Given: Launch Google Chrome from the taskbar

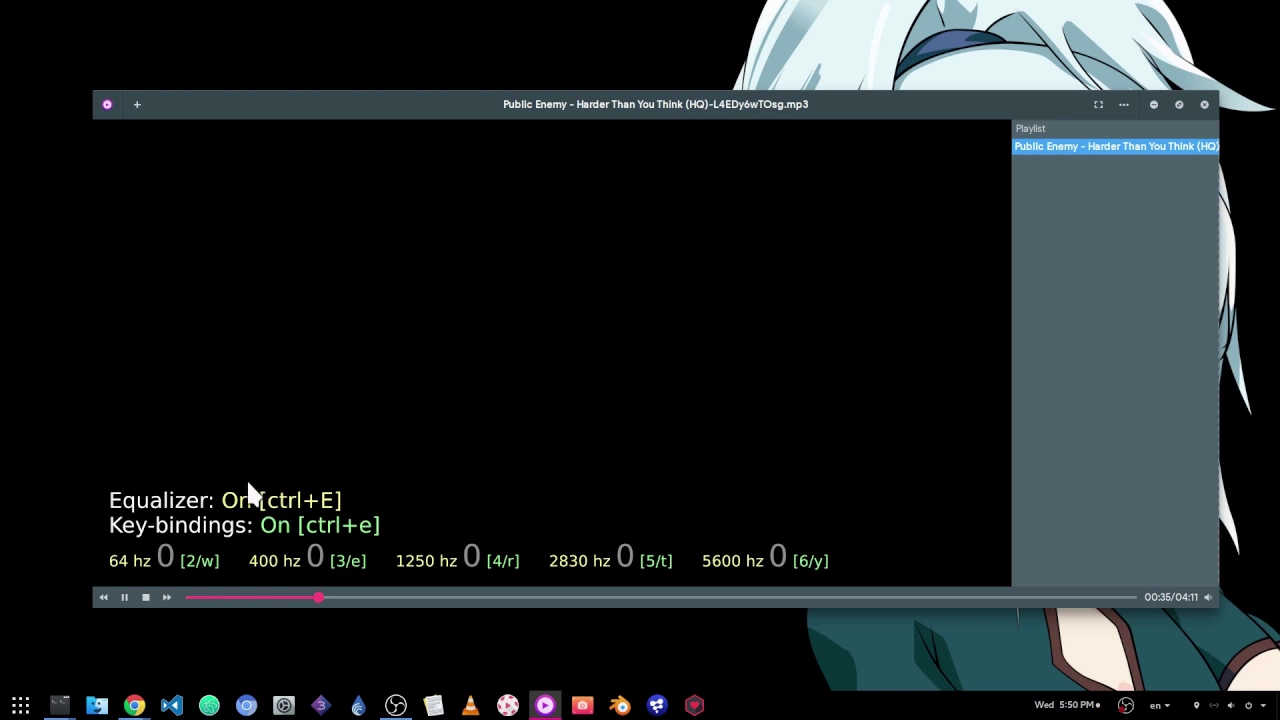Looking at the screenshot, I should click(134, 705).
